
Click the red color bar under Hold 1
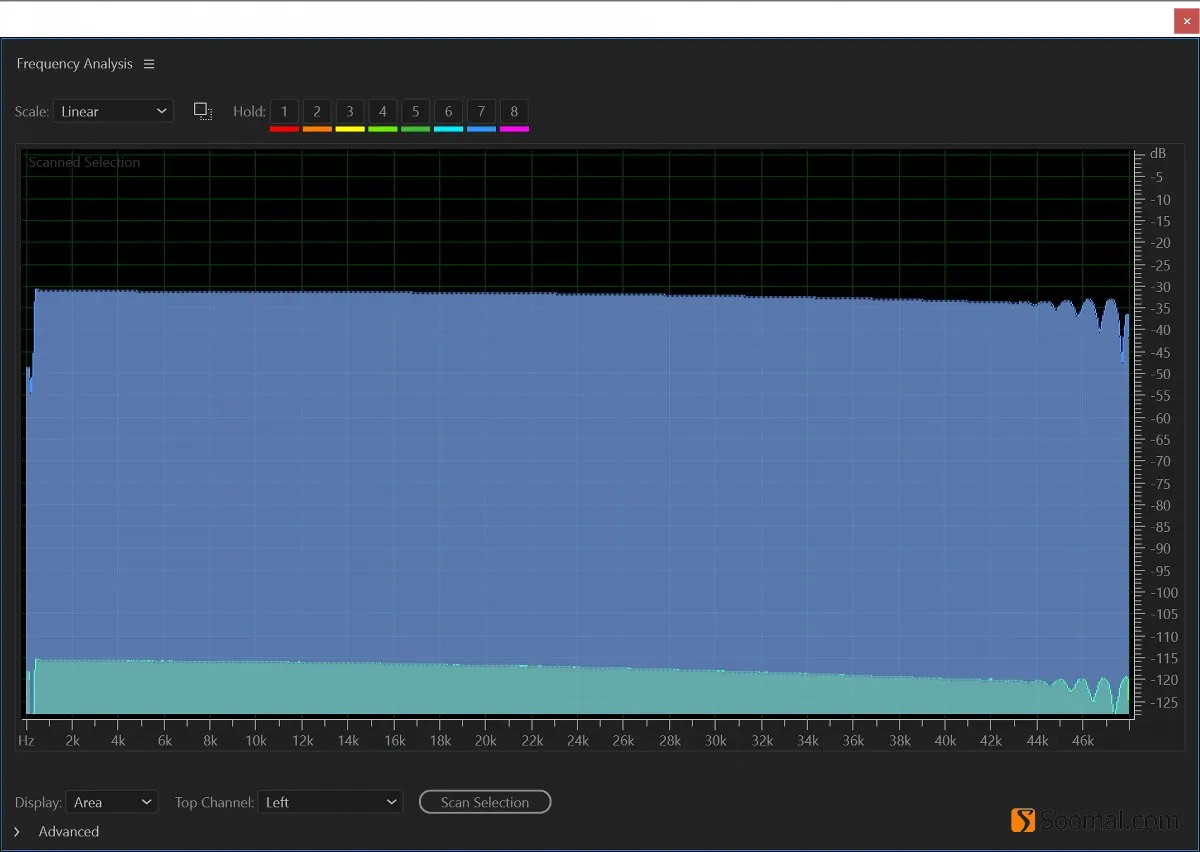coord(284,129)
